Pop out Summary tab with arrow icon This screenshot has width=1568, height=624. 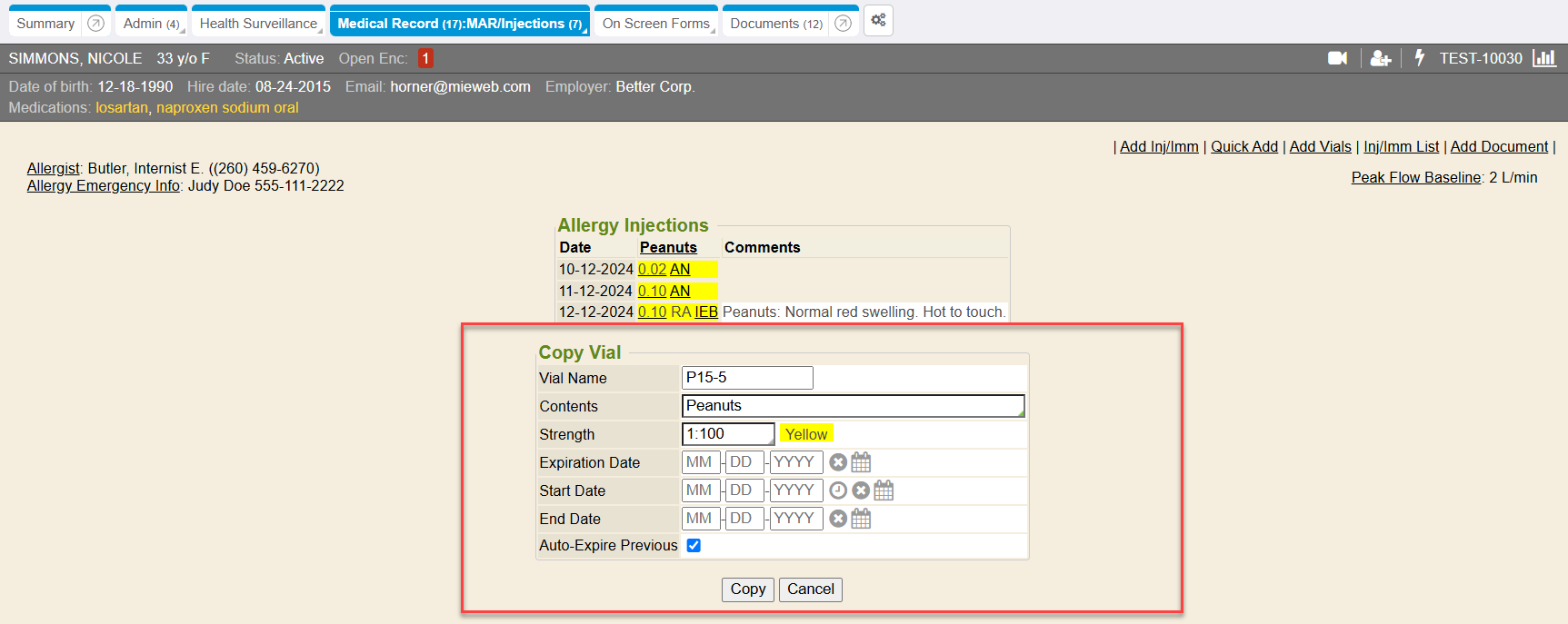pyautogui.click(x=95, y=24)
